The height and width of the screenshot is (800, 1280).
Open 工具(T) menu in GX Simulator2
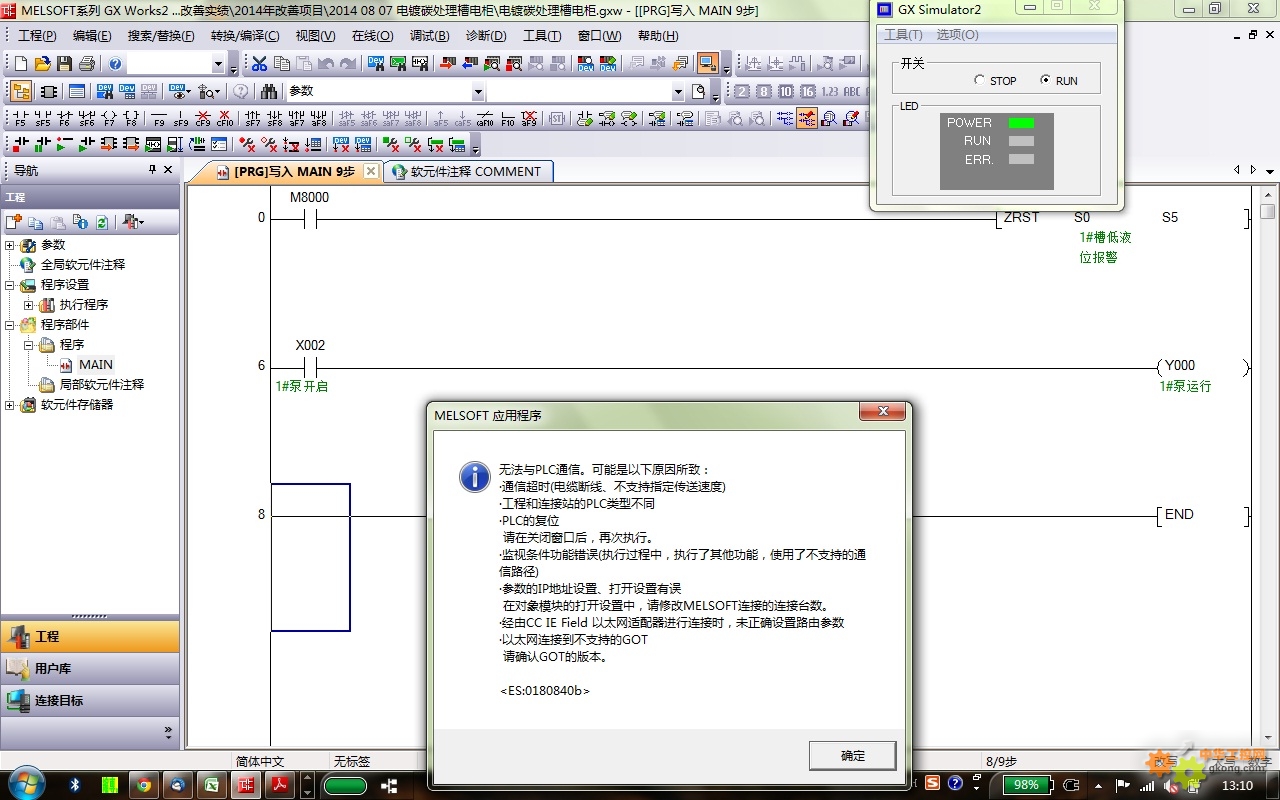903,35
